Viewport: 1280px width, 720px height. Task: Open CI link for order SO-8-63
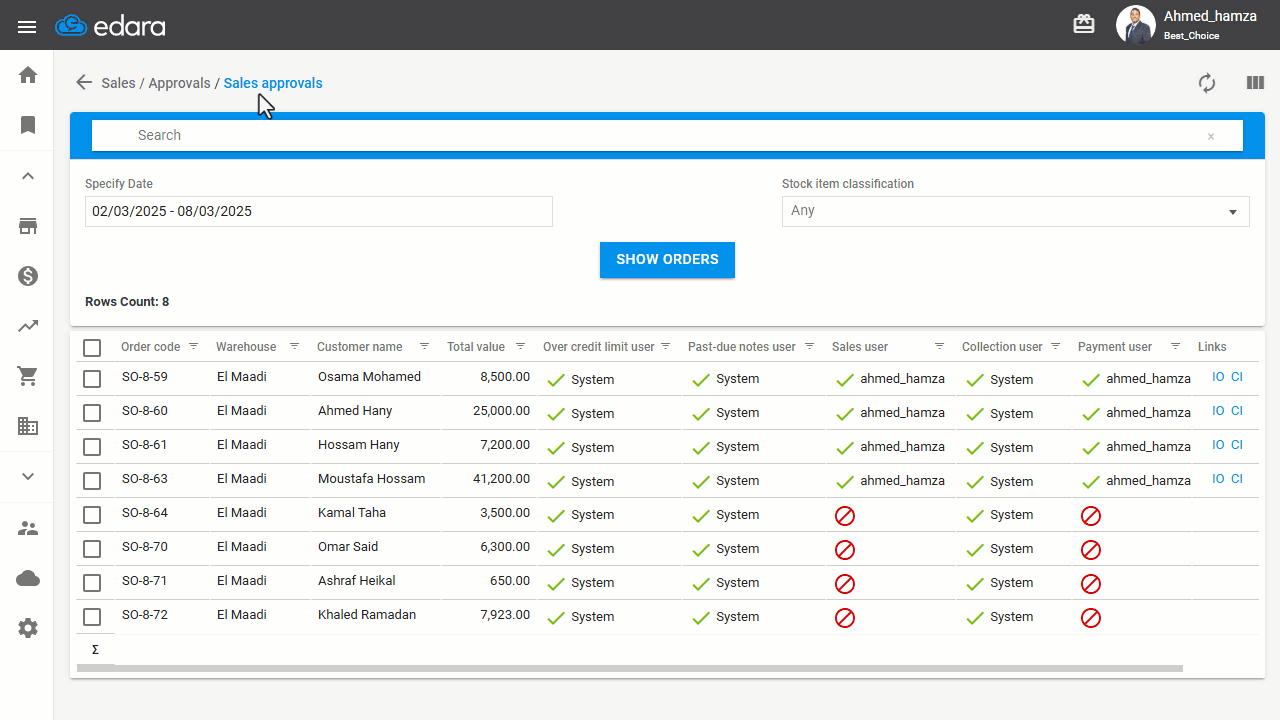pyautogui.click(x=1237, y=479)
